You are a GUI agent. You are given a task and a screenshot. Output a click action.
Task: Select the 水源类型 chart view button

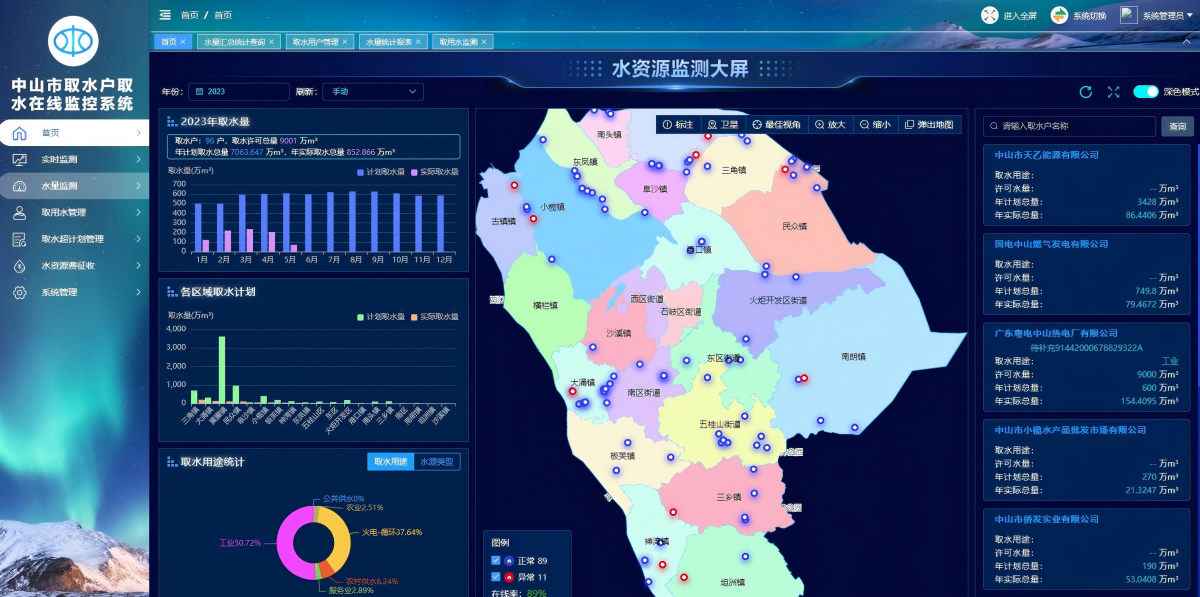coord(437,462)
